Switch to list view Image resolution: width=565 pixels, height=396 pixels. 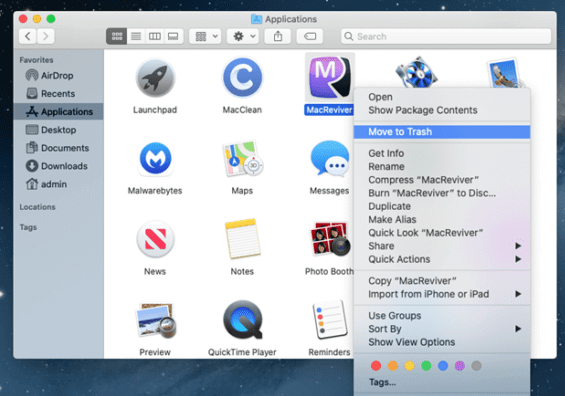pyautogui.click(x=136, y=36)
